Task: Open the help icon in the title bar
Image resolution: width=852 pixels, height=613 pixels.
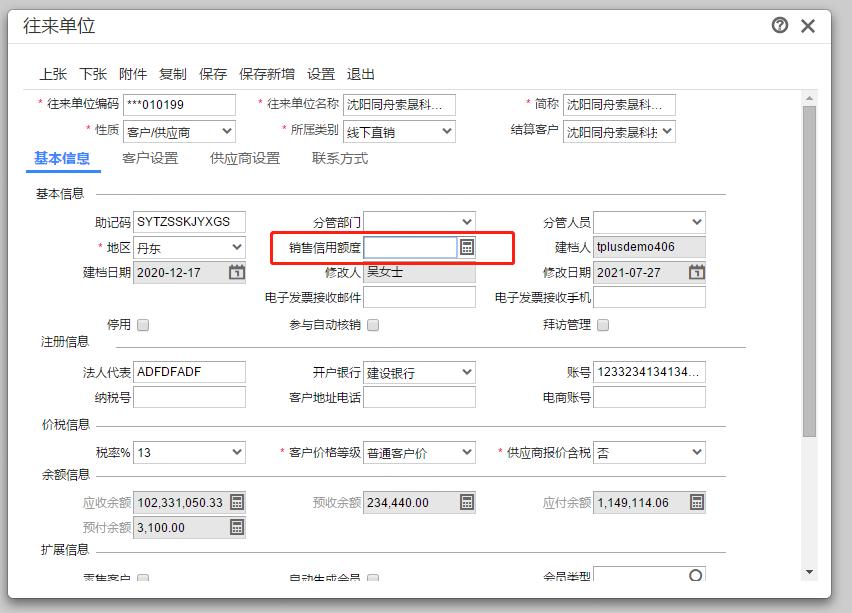Action: click(x=781, y=25)
